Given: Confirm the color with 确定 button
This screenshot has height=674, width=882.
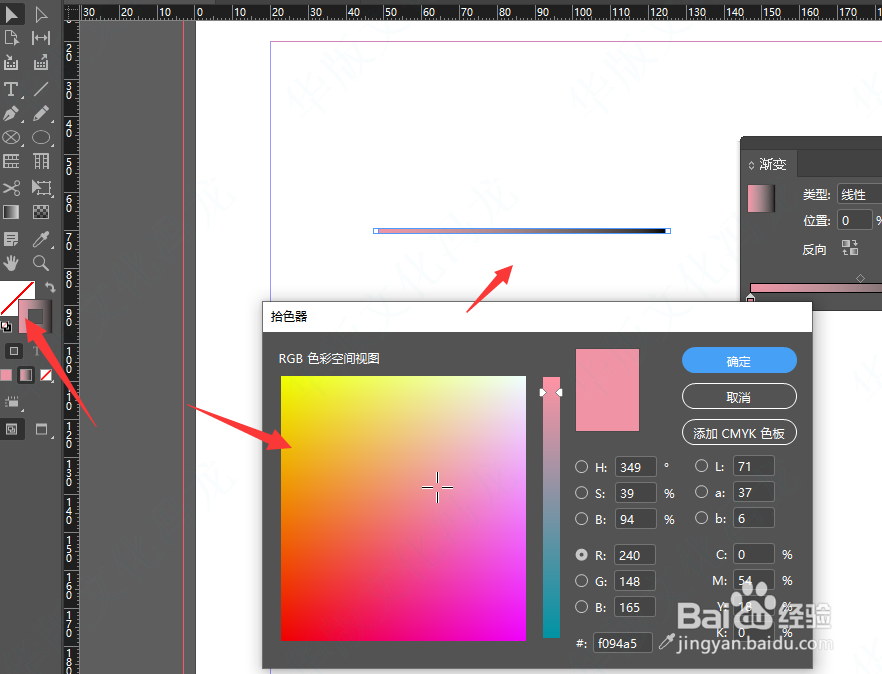Looking at the screenshot, I should [x=739, y=361].
